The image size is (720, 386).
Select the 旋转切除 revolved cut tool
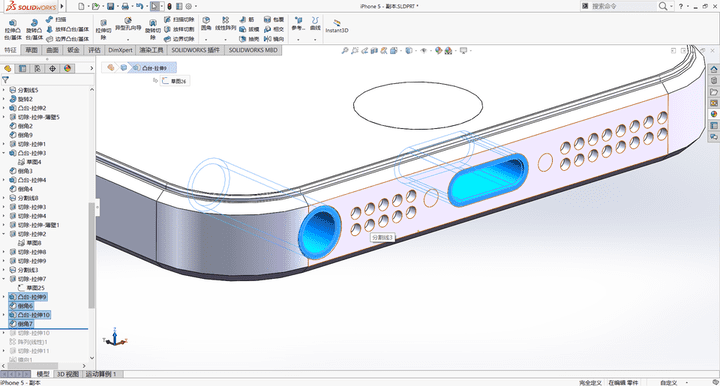[x=153, y=30]
